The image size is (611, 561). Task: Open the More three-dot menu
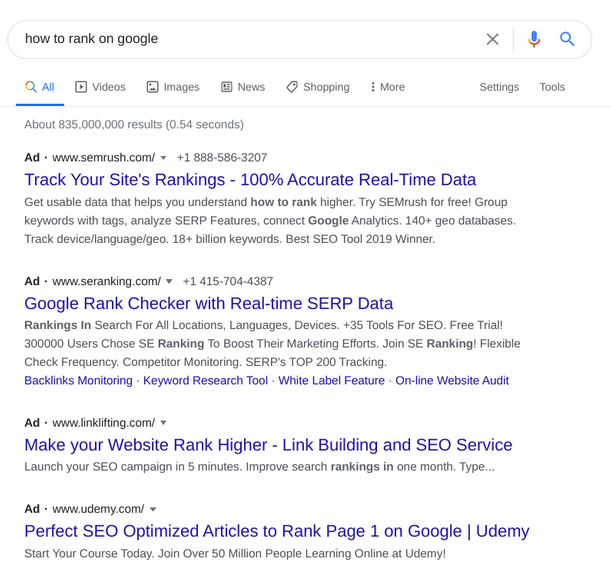pos(373,86)
